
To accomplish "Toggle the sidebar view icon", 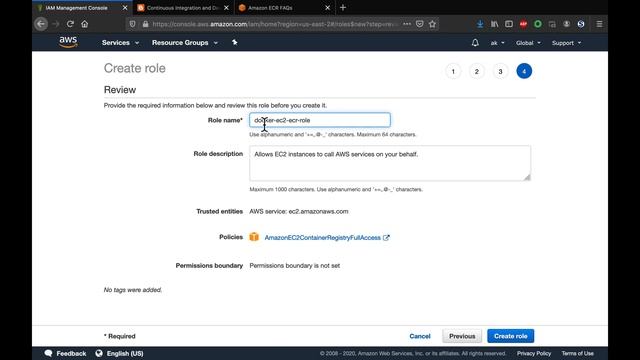I will pos(509,24).
